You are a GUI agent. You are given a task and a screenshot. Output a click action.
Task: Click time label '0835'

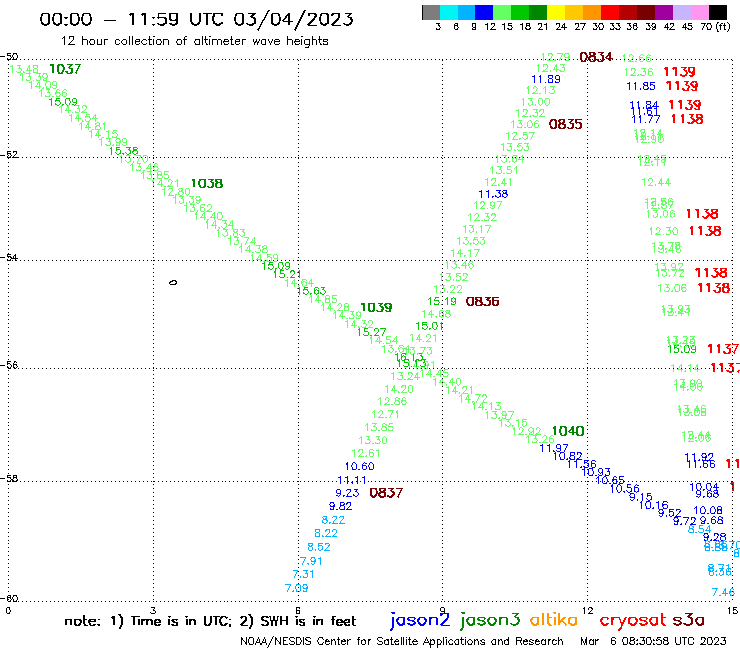[565, 125]
